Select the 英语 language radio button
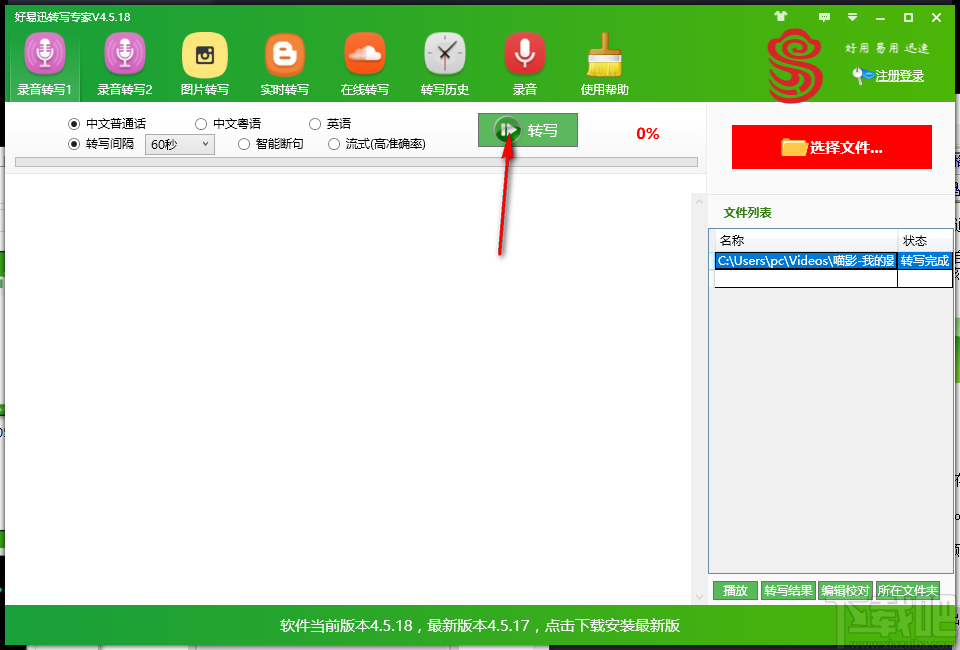Image resolution: width=960 pixels, height=650 pixels. pyautogui.click(x=315, y=123)
